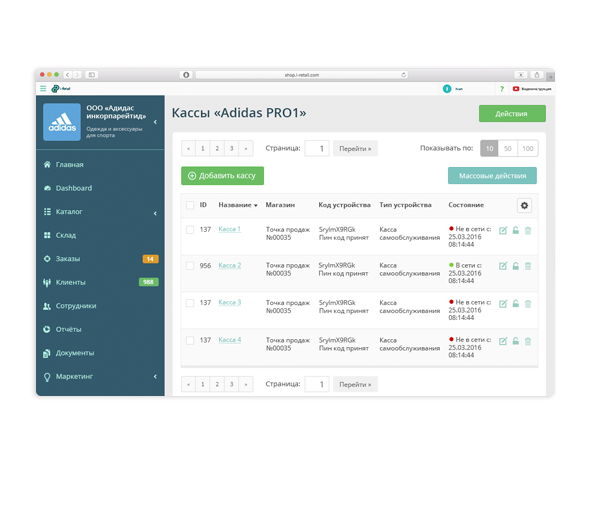Click the Действия button

512,113
